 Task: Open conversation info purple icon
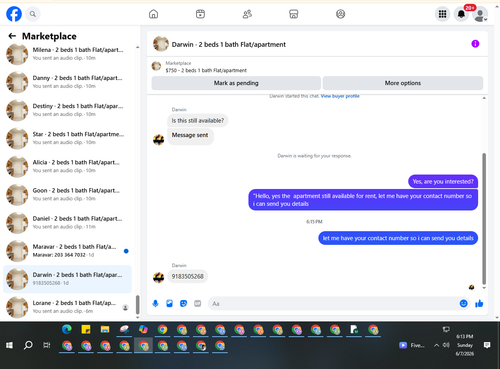[475, 44]
